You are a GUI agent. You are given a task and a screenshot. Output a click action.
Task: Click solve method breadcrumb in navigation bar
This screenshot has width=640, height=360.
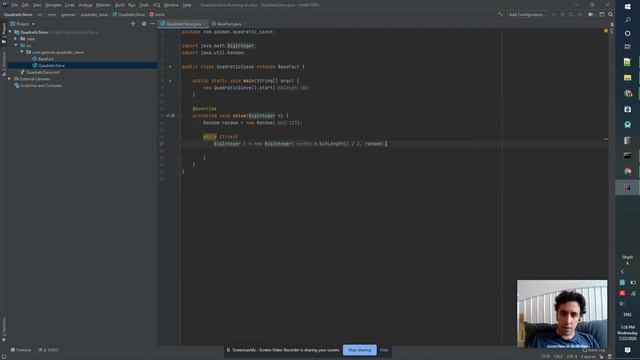[157, 14]
